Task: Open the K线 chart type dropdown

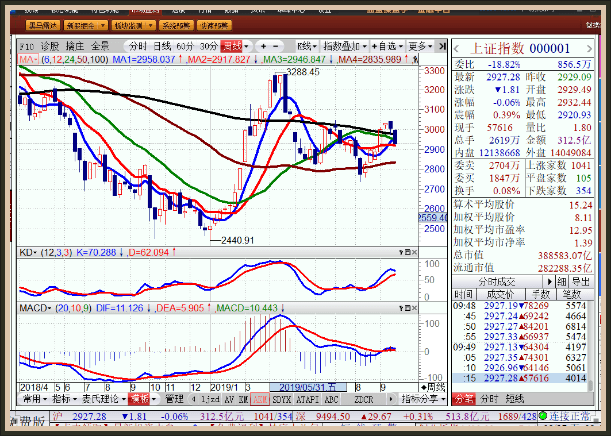Action: (x=307, y=47)
